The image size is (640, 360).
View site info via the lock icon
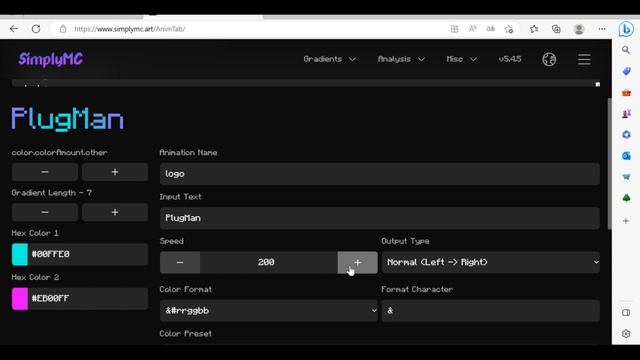point(63,29)
